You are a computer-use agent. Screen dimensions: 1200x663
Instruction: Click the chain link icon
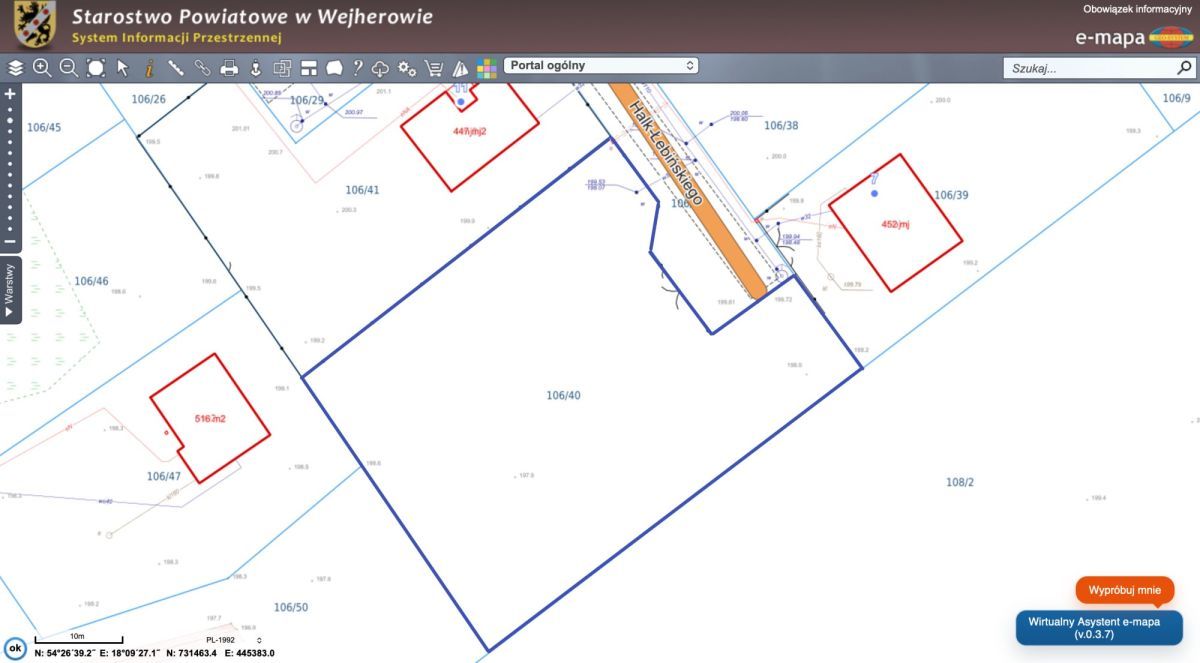[x=202, y=68]
